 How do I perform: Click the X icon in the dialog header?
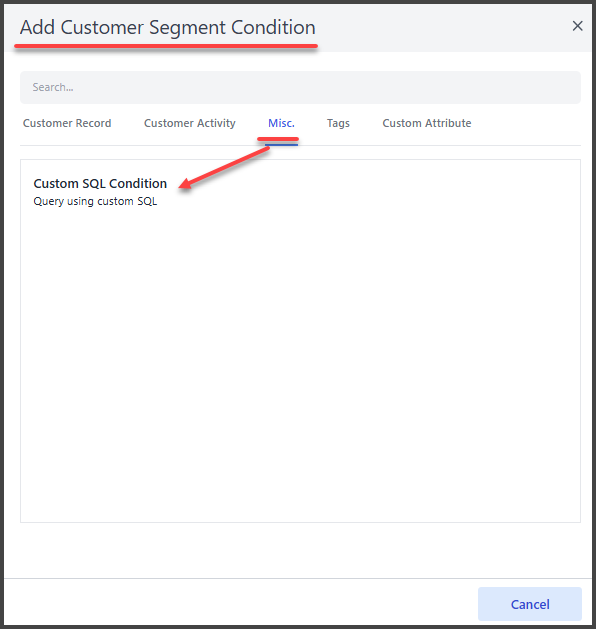point(577,26)
